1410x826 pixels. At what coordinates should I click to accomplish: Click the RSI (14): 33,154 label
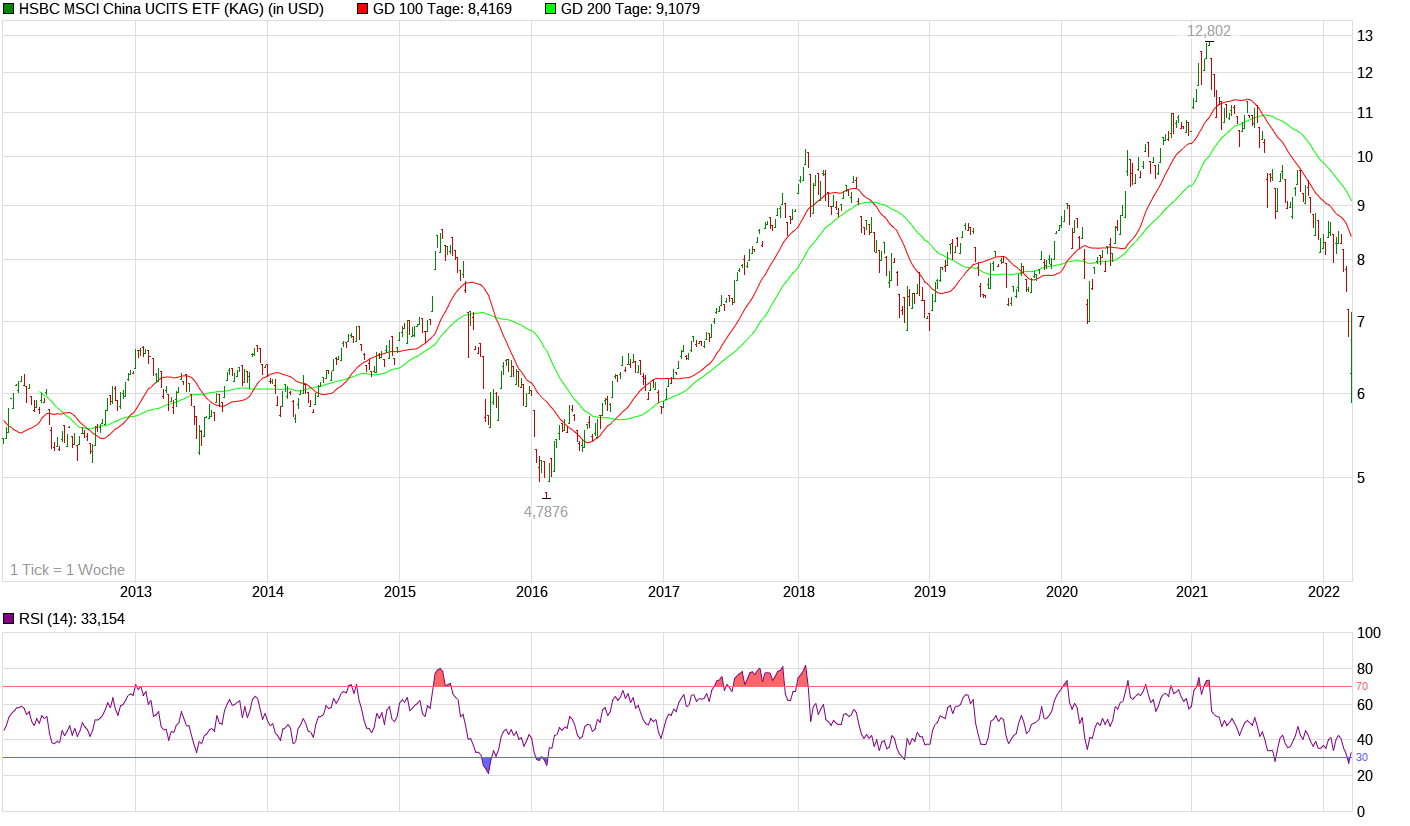(x=72, y=619)
